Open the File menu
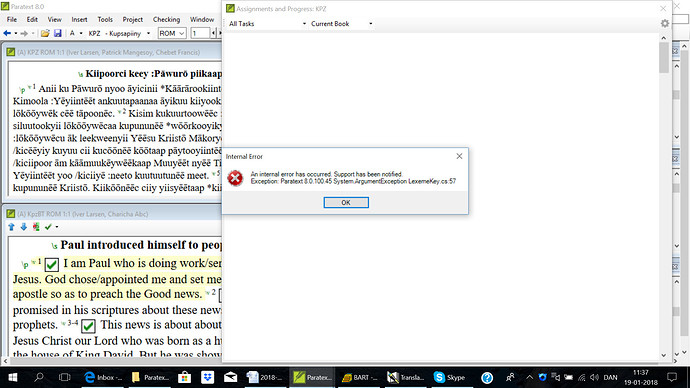Image resolution: width=690 pixels, height=388 pixels. pos(12,19)
